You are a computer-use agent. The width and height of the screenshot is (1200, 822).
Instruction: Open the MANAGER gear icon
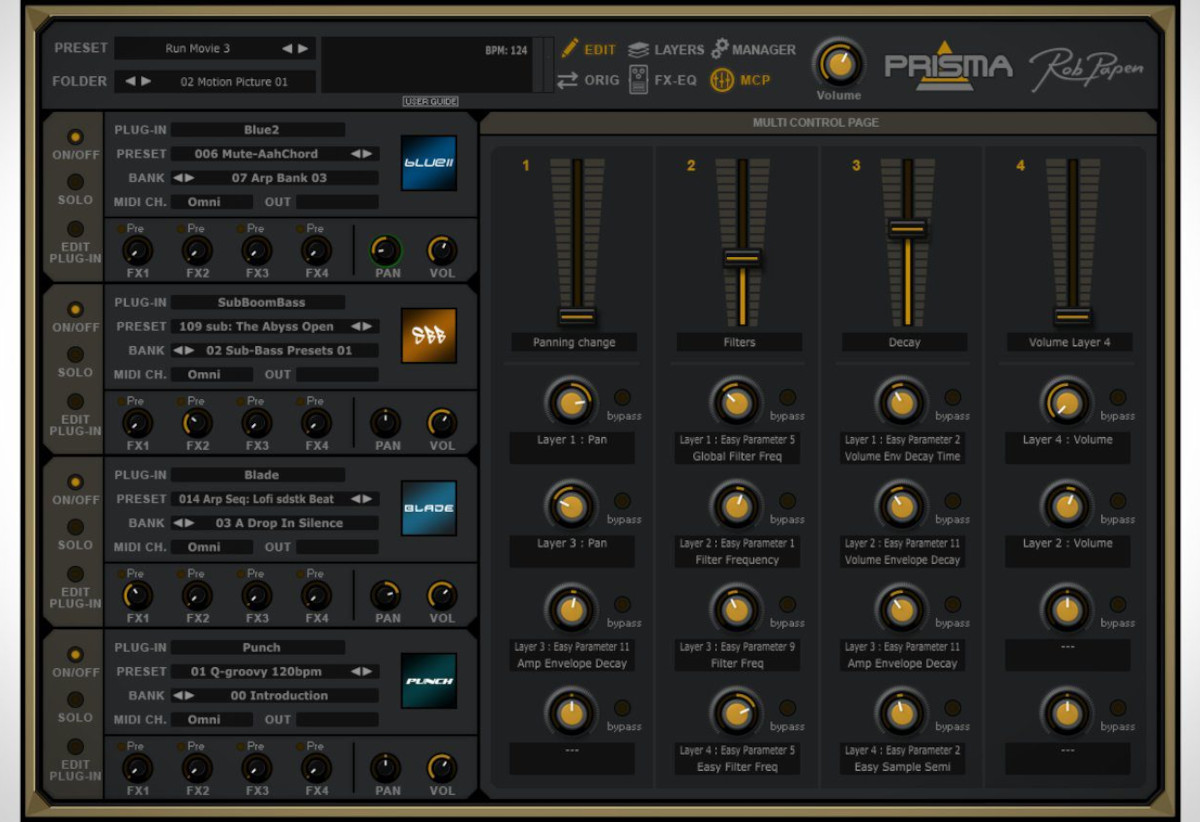(720, 48)
